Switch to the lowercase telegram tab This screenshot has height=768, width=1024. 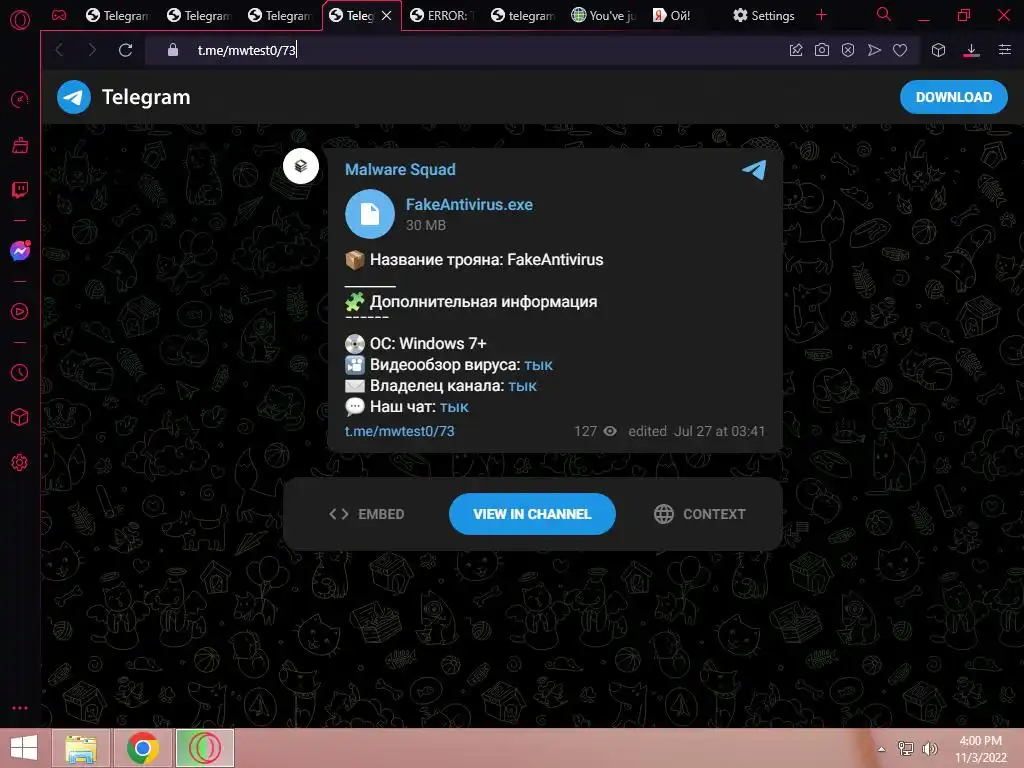(523, 16)
